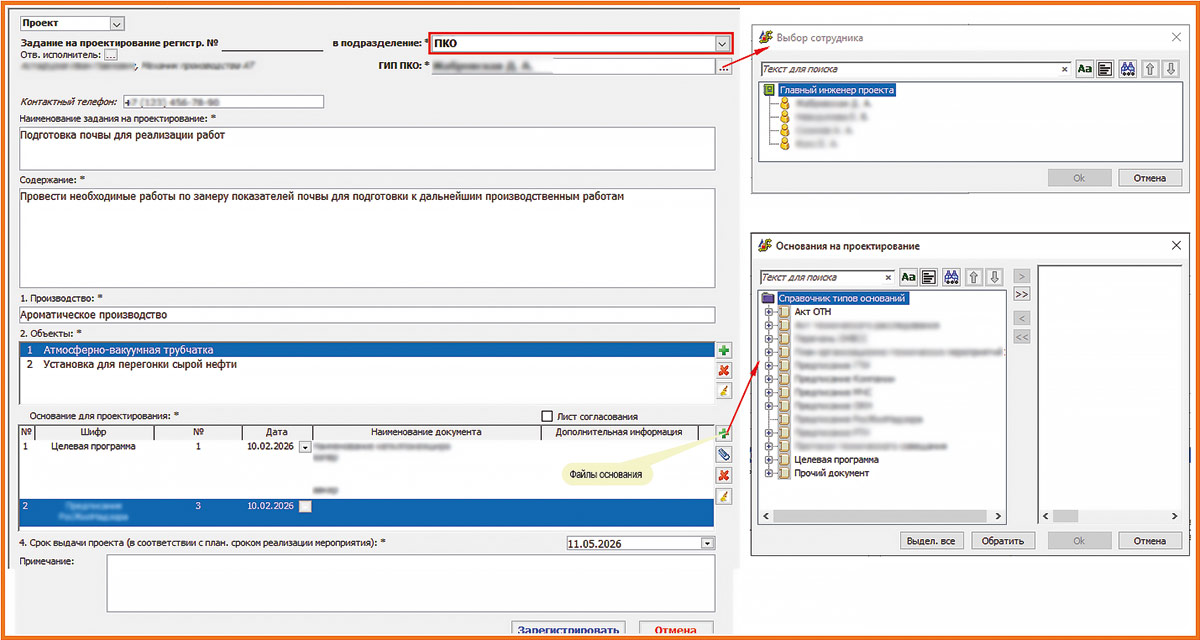Open the подразделение ПКО dropdown

click(x=721, y=44)
